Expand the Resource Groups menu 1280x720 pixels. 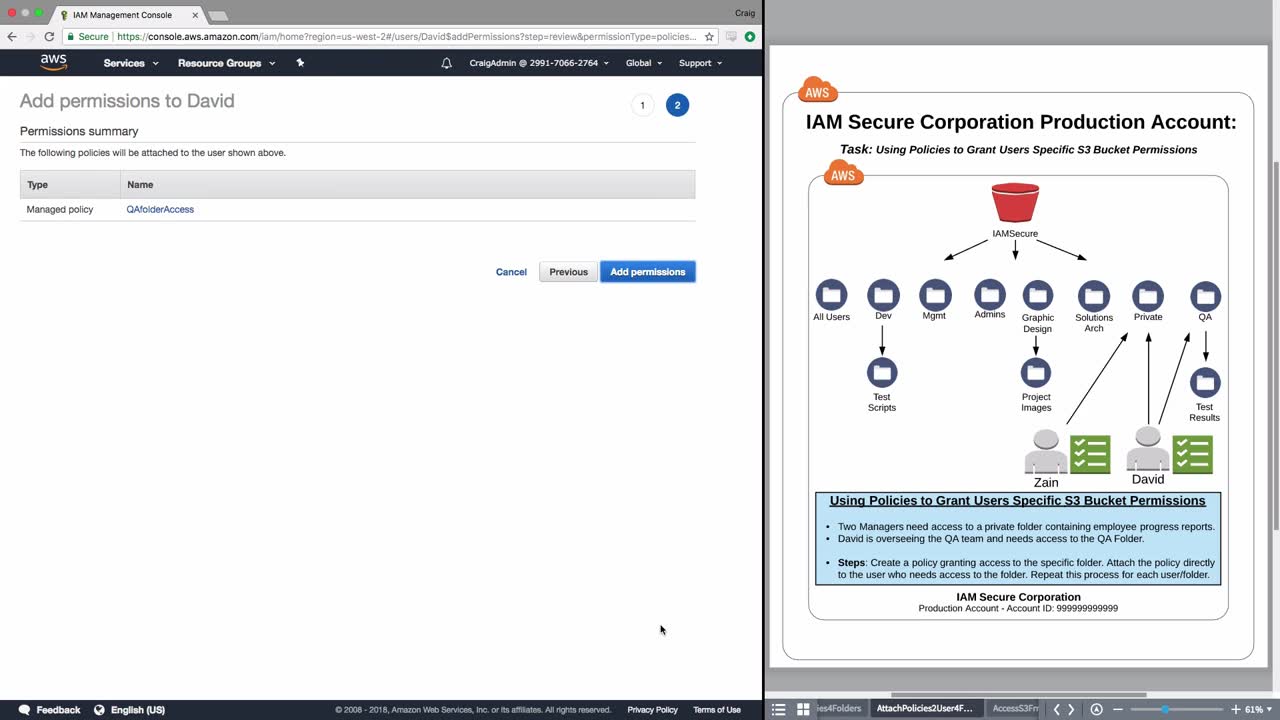(226, 63)
